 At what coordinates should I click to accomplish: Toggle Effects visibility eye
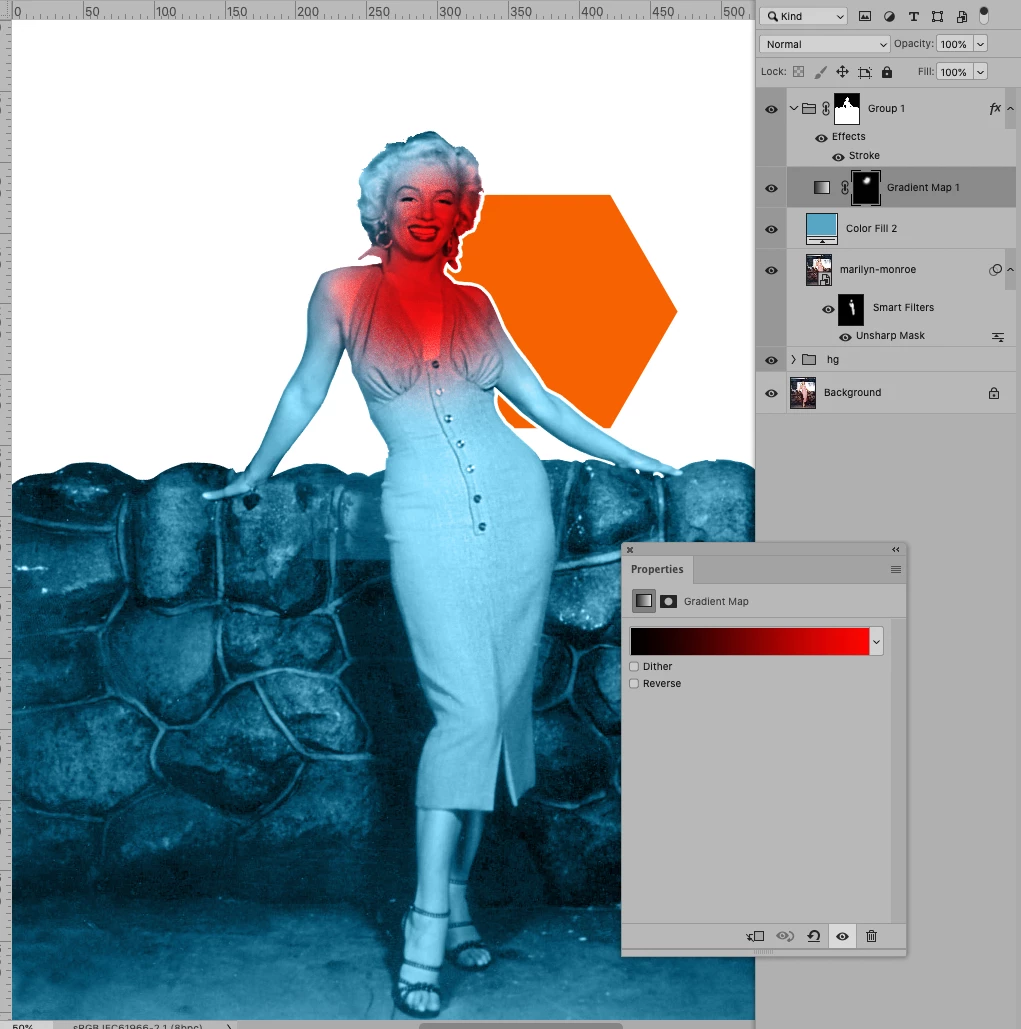click(x=821, y=138)
